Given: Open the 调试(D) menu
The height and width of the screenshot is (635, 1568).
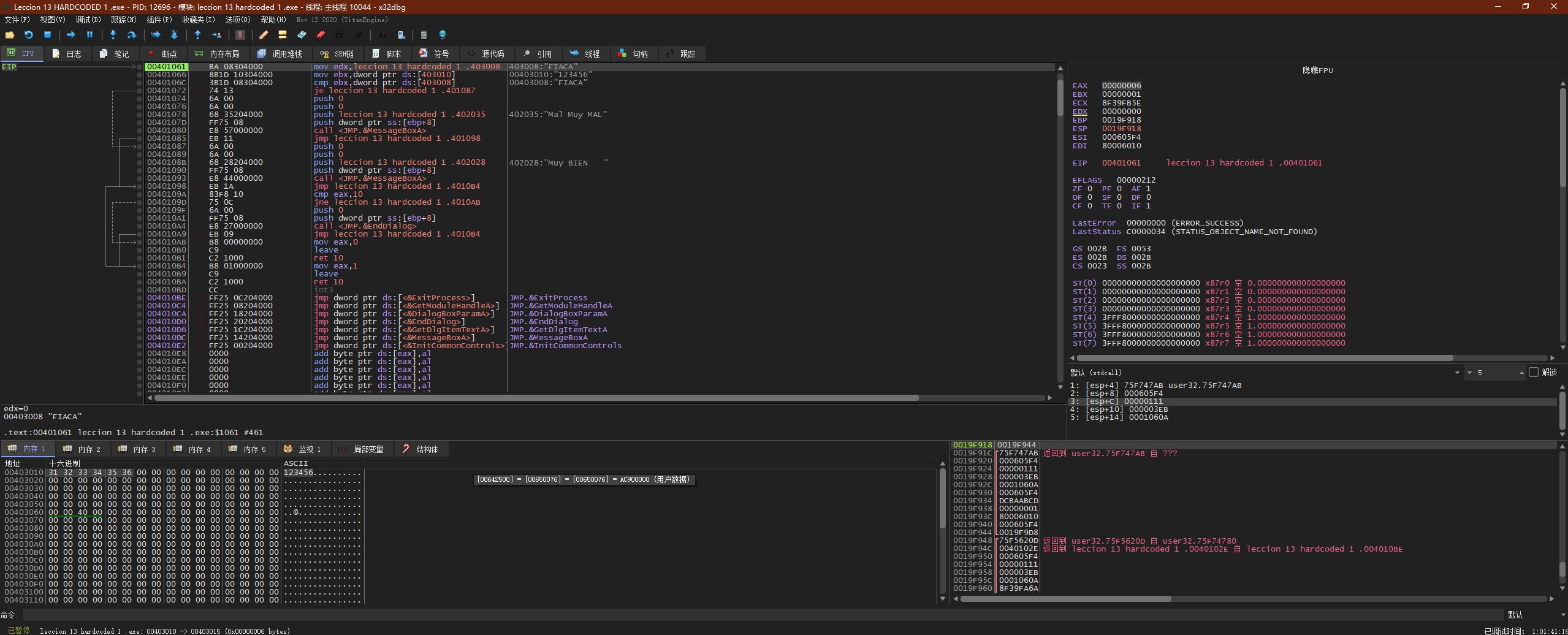Looking at the screenshot, I should tap(88, 20).
